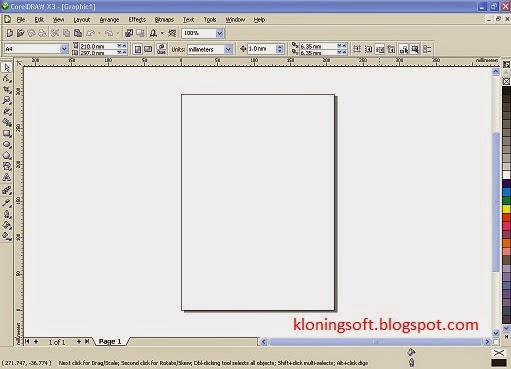Pick the green swatch in color palette
Screen dimensions: 511x369
(506, 200)
